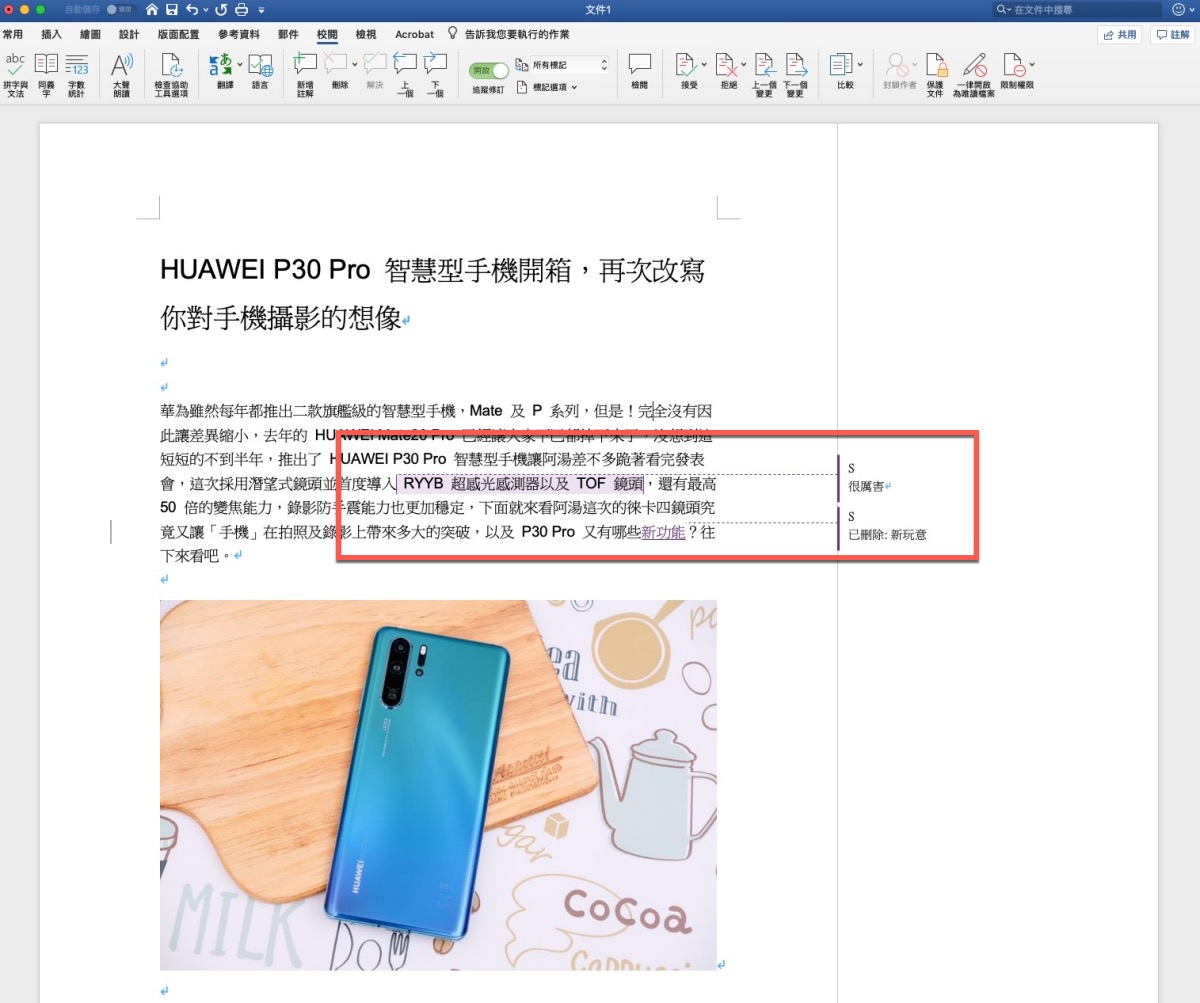Click 保護文件 protect document
Viewport: 1200px width, 1003px height.
[935, 75]
